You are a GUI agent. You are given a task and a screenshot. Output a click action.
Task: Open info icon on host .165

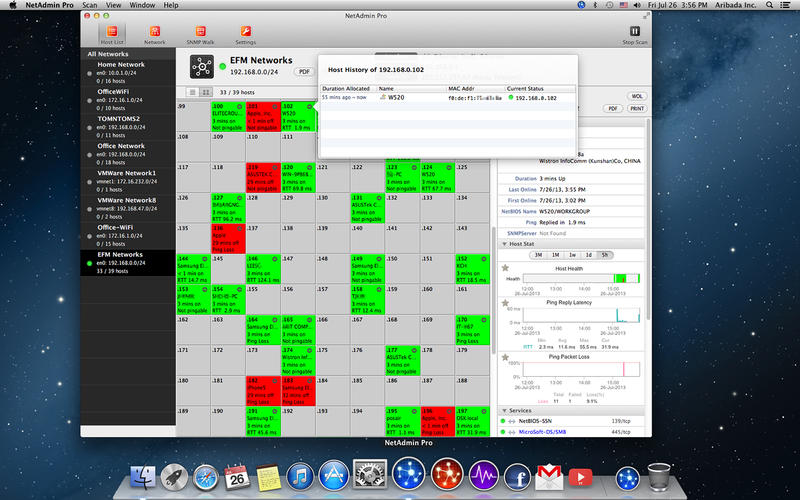point(309,320)
